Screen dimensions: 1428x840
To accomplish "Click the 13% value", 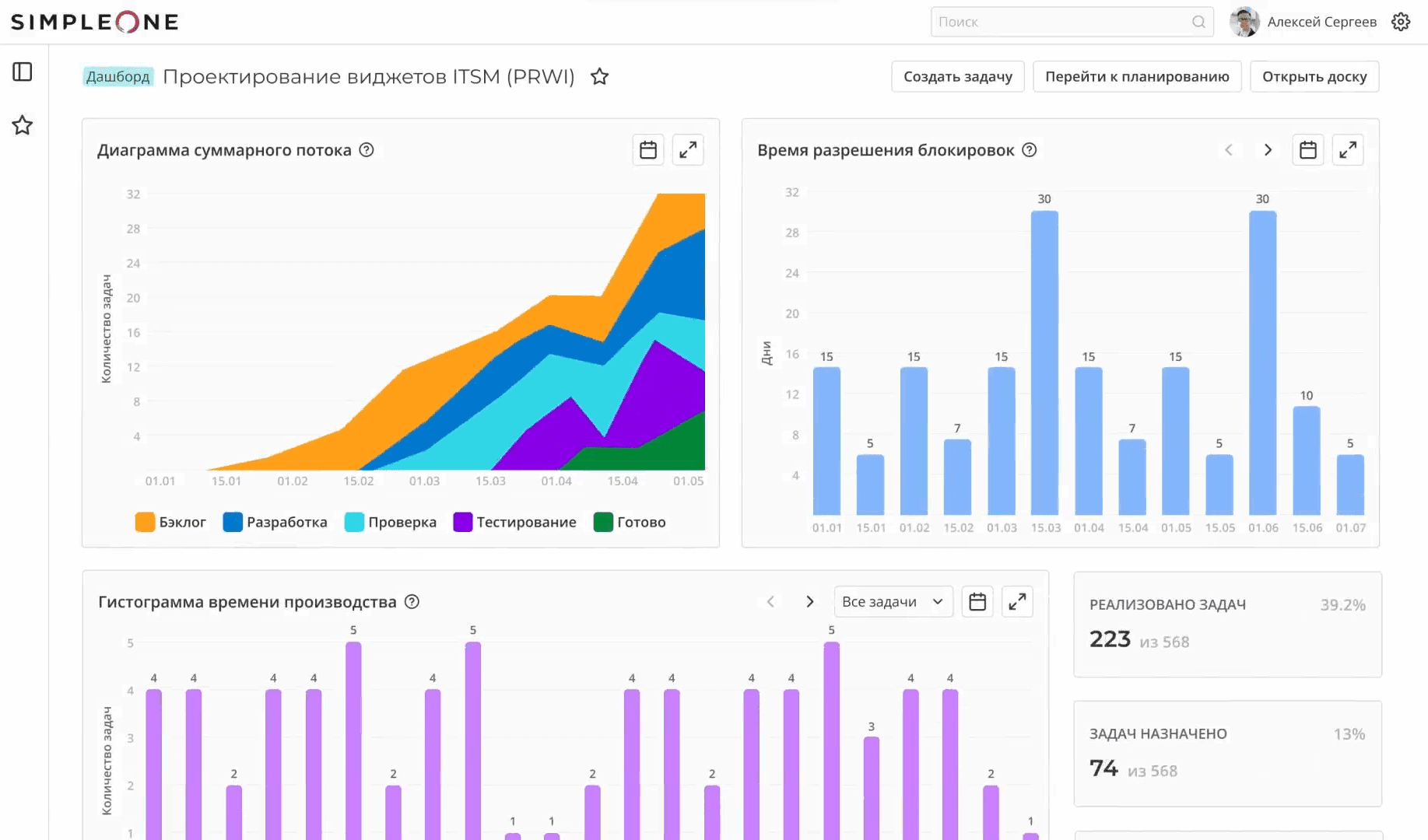I will (1349, 734).
